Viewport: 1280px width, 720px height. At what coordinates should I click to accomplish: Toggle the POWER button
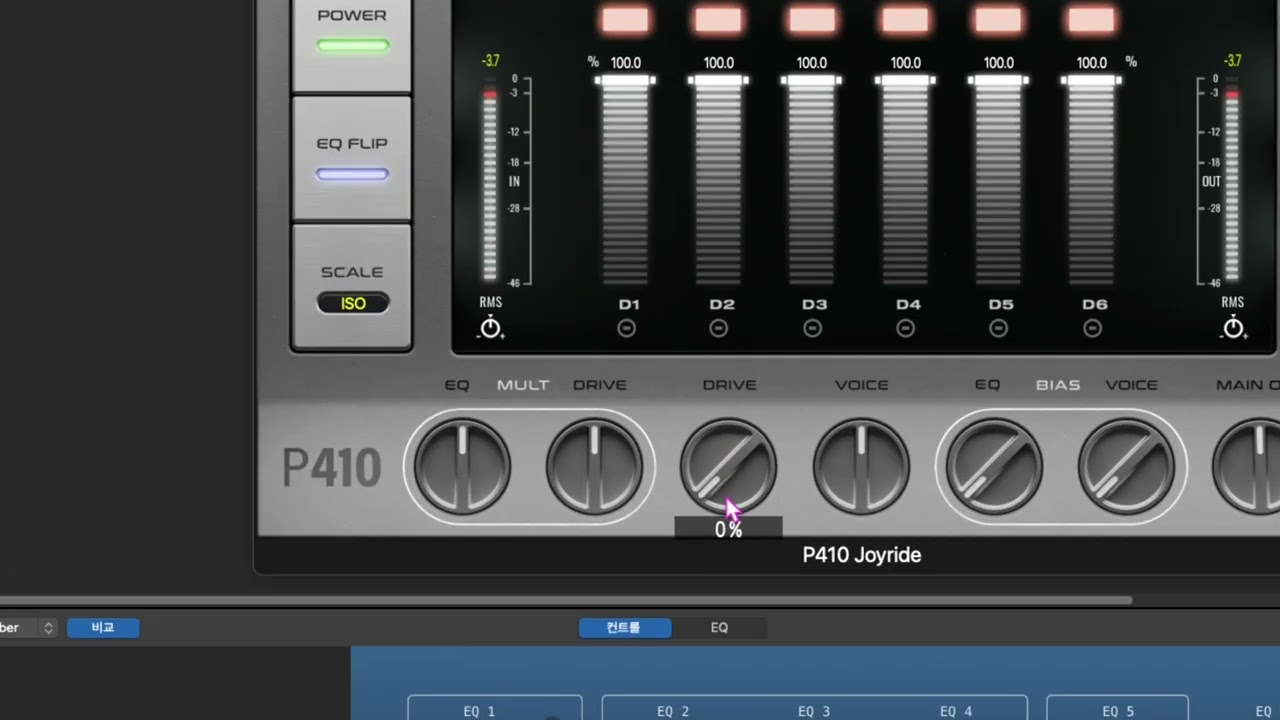tap(352, 45)
